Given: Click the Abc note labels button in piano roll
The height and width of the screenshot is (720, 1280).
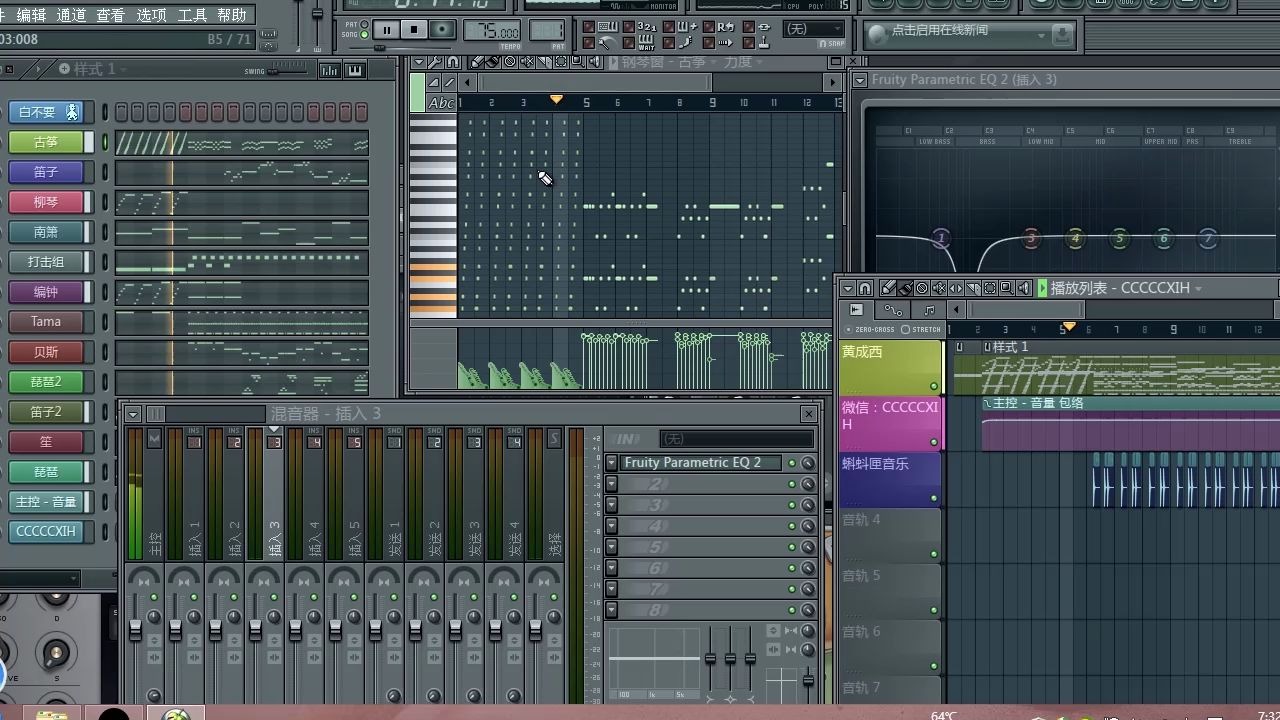Looking at the screenshot, I should pos(441,103).
